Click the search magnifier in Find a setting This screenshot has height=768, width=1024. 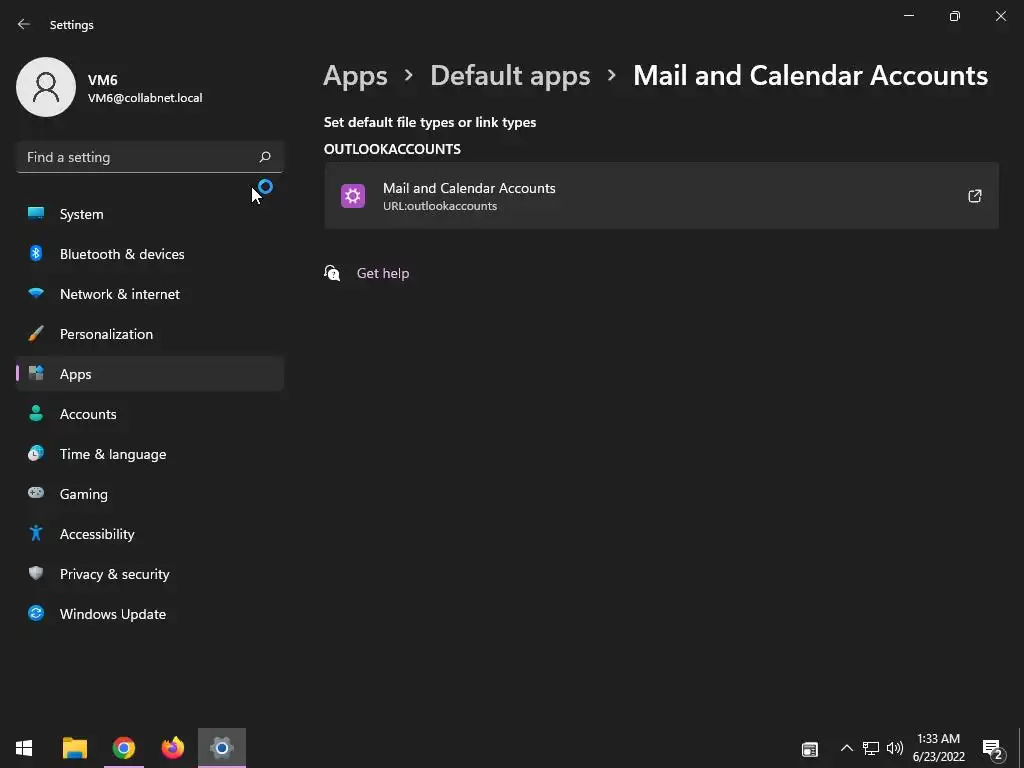click(x=264, y=157)
